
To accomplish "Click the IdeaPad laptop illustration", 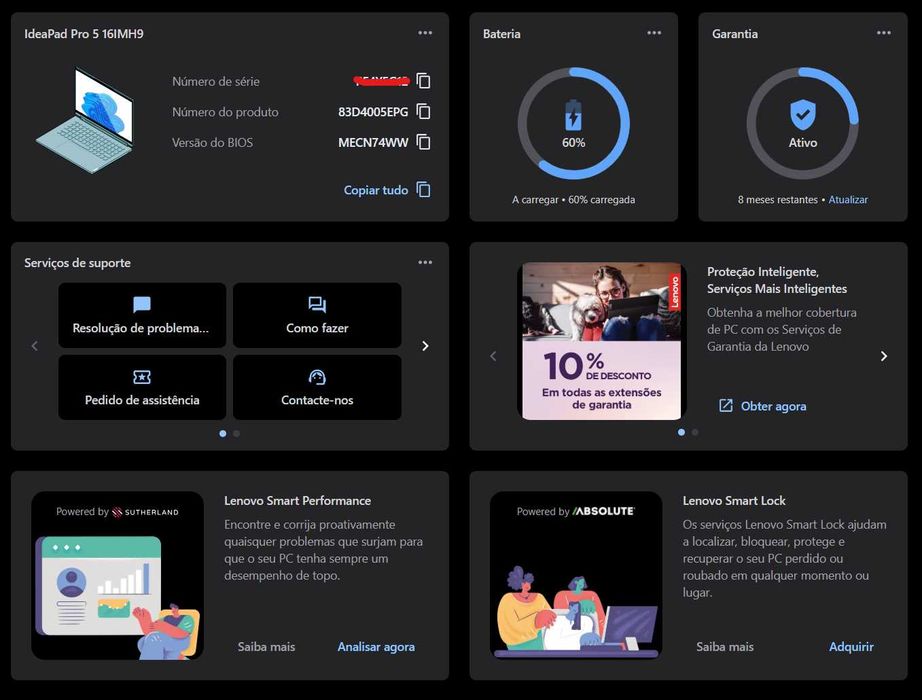I will tap(85, 120).
